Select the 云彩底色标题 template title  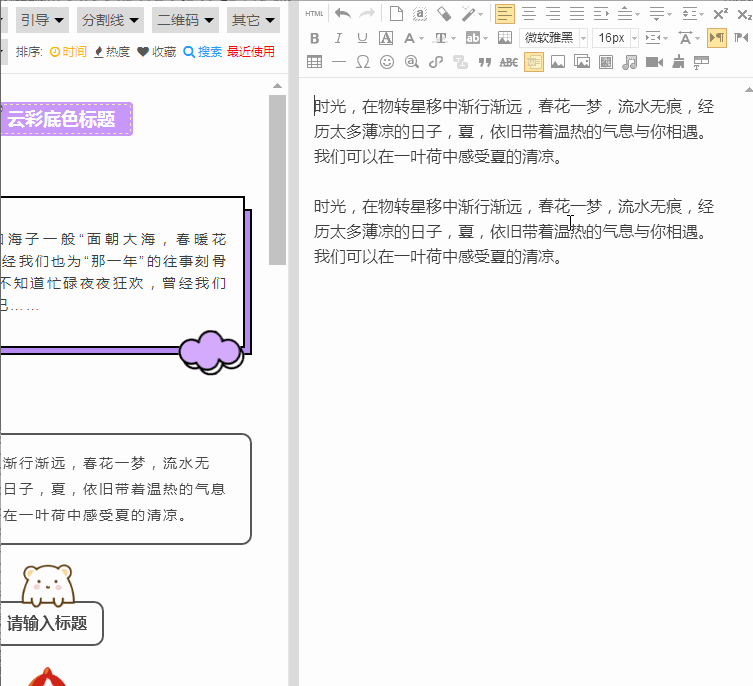pyautogui.click(x=60, y=120)
